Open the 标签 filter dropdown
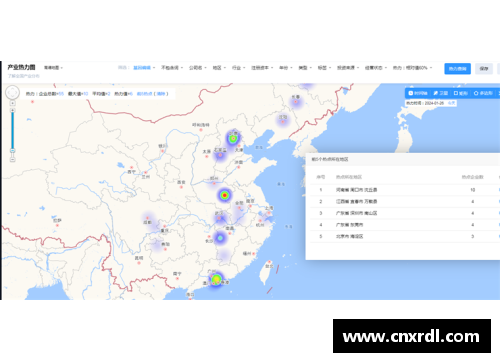500x362 pixels. (324, 68)
